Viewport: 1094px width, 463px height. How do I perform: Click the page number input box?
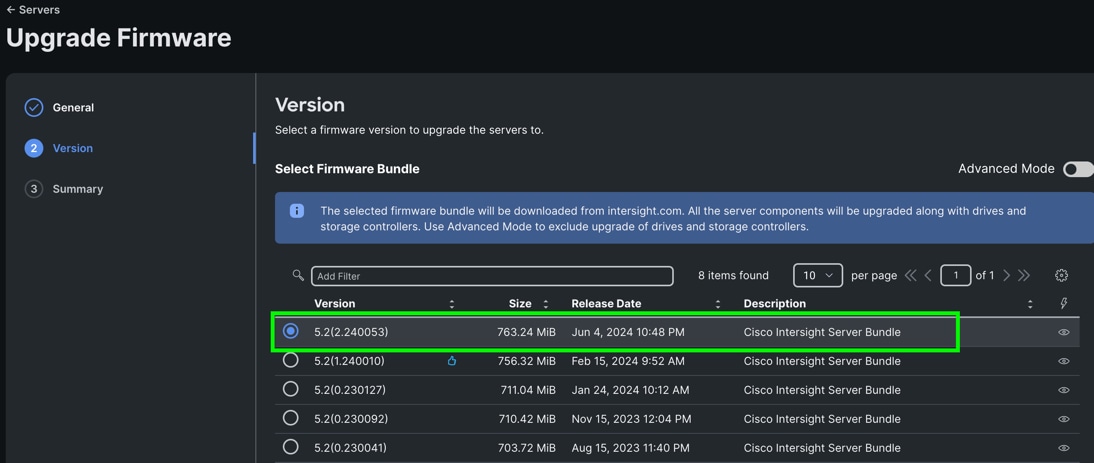pyautogui.click(x=955, y=275)
